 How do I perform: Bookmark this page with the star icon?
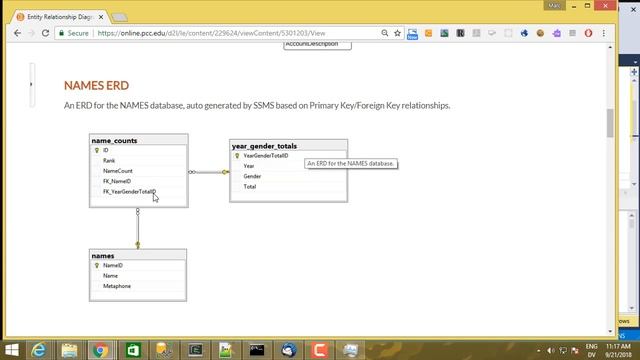(x=397, y=33)
